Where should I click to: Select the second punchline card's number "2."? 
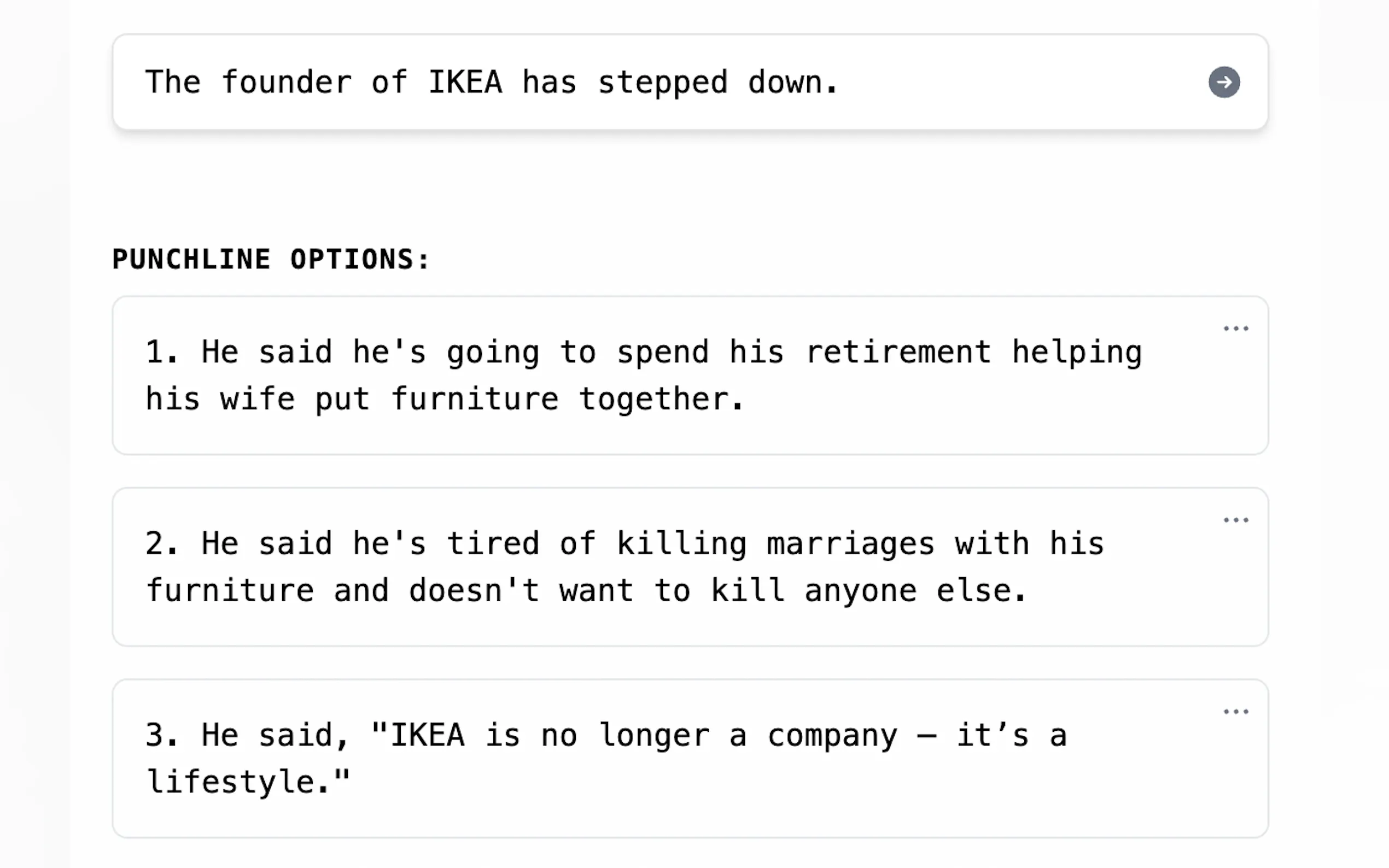click(161, 544)
